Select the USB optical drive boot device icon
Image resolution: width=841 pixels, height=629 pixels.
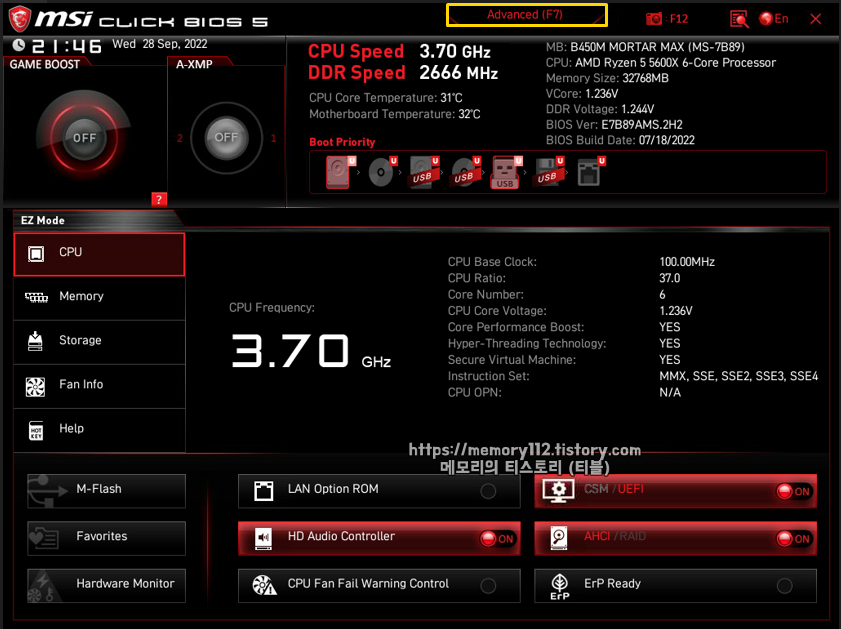pos(465,172)
